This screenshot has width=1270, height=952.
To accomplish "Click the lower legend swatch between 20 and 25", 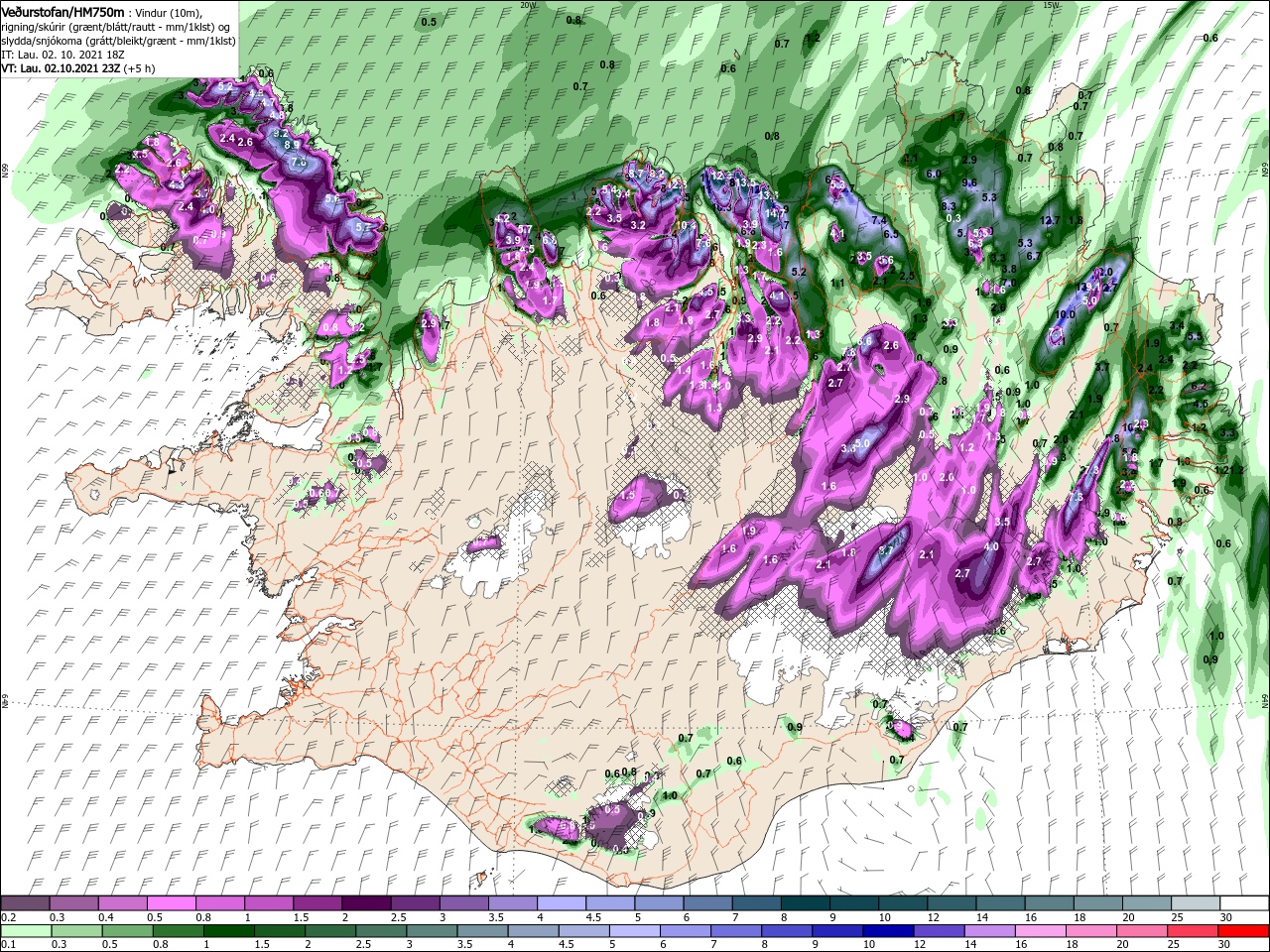I will pyautogui.click(x=1141, y=930).
